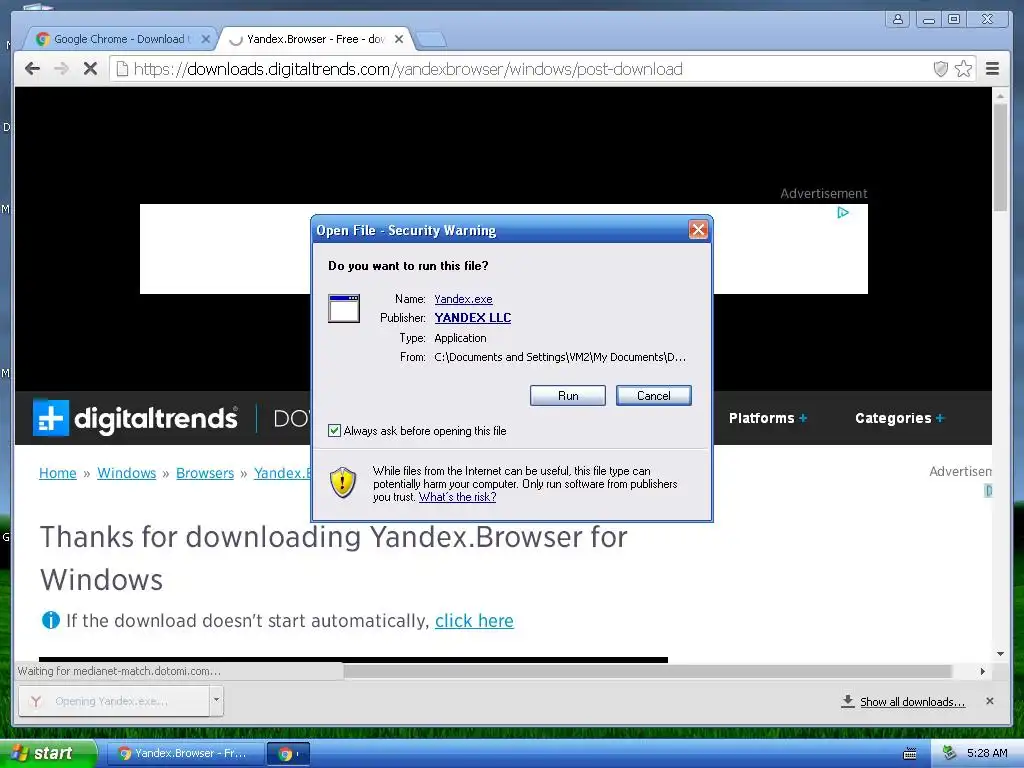
Task: Open the Chrome hamburger menu
Action: coord(992,69)
